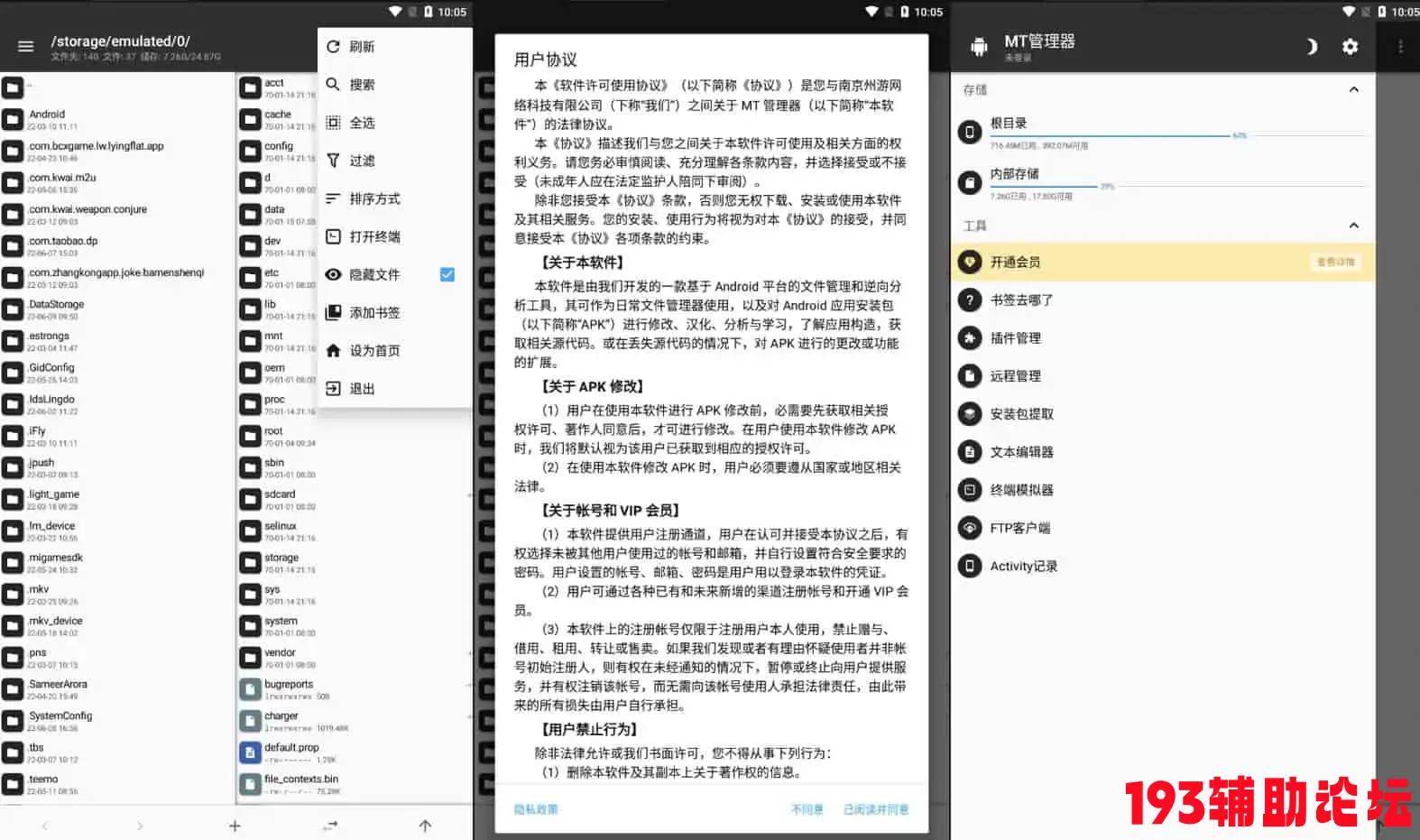Image resolution: width=1420 pixels, height=840 pixels.
Task: Open the .estrongs folder
Action: point(117,340)
